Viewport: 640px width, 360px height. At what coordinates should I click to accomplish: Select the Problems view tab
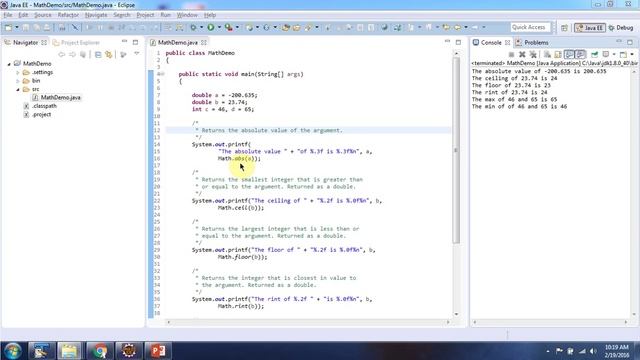click(x=532, y=42)
